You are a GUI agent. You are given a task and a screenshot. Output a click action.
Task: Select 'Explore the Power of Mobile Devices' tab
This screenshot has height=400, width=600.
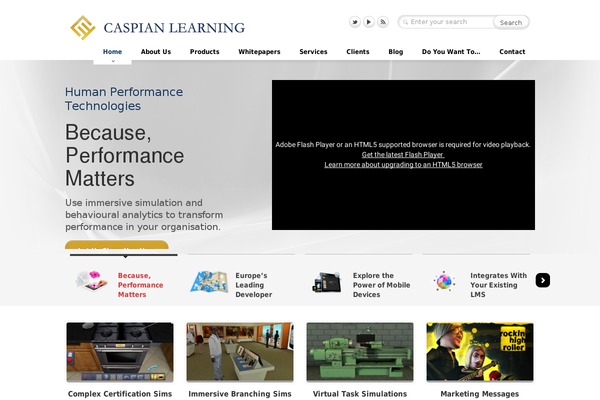(382, 285)
